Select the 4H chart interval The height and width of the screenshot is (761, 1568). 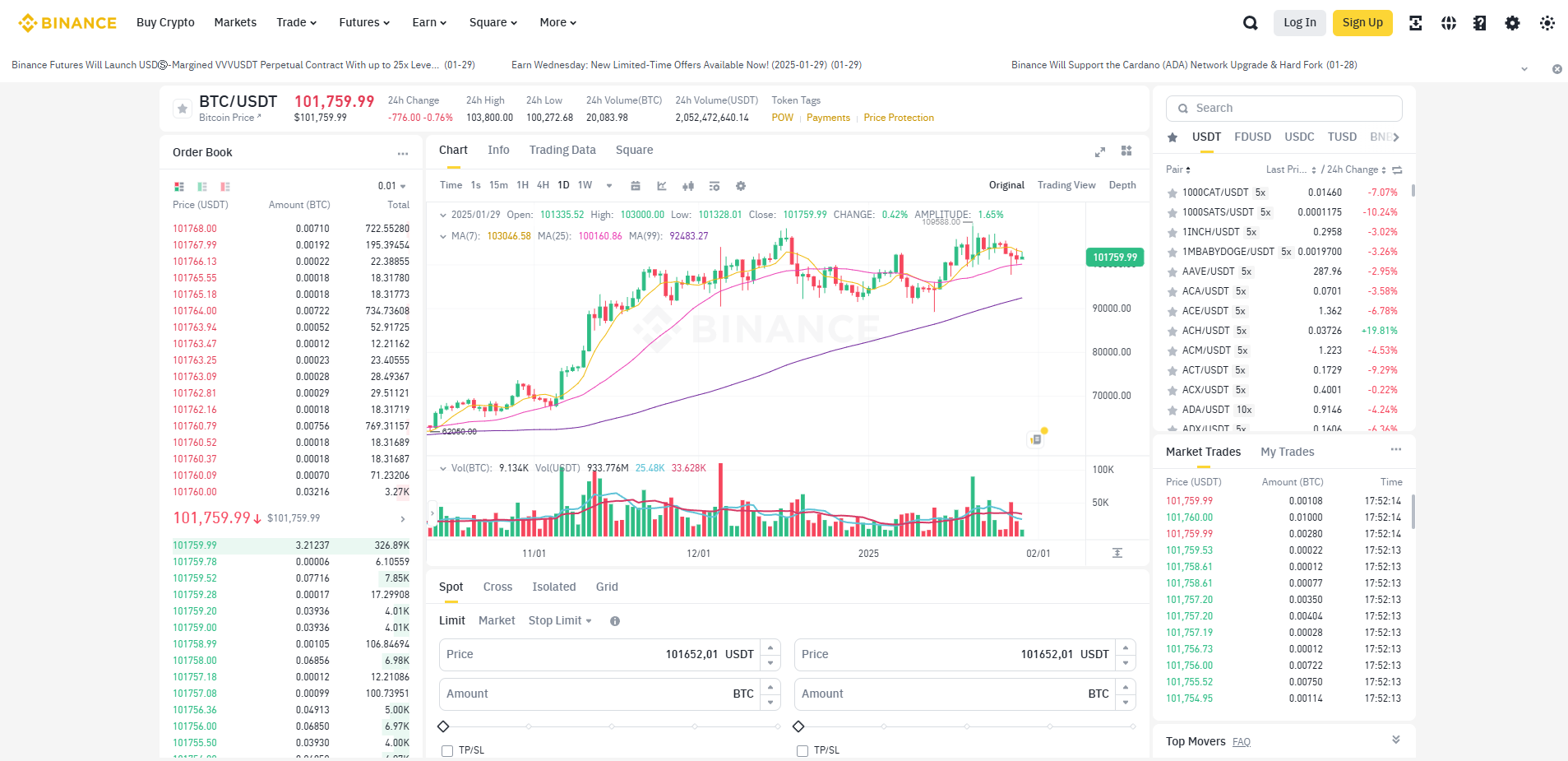pyautogui.click(x=543, y=185)
